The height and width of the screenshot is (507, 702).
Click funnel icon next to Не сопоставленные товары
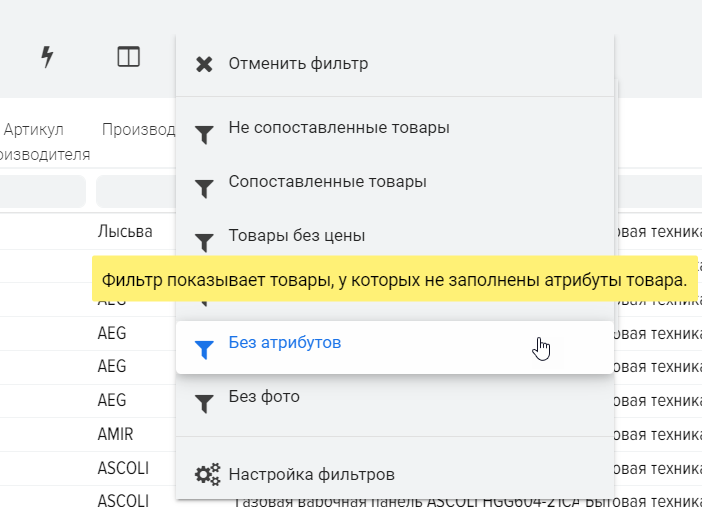click(204, 134)
